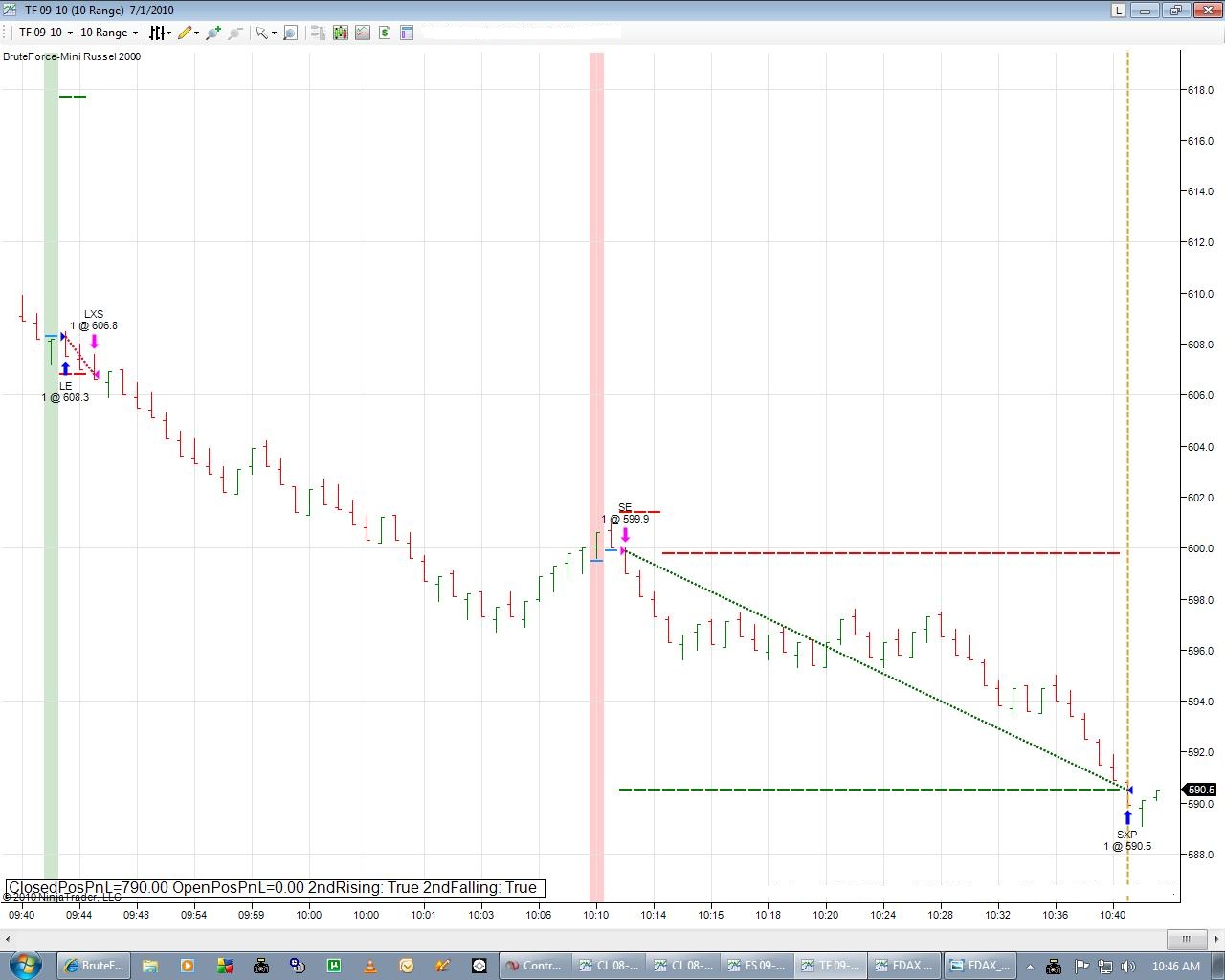Expand the draw tools dropdown arrow
Viewport: 1225px width, 980px height.
197,33
